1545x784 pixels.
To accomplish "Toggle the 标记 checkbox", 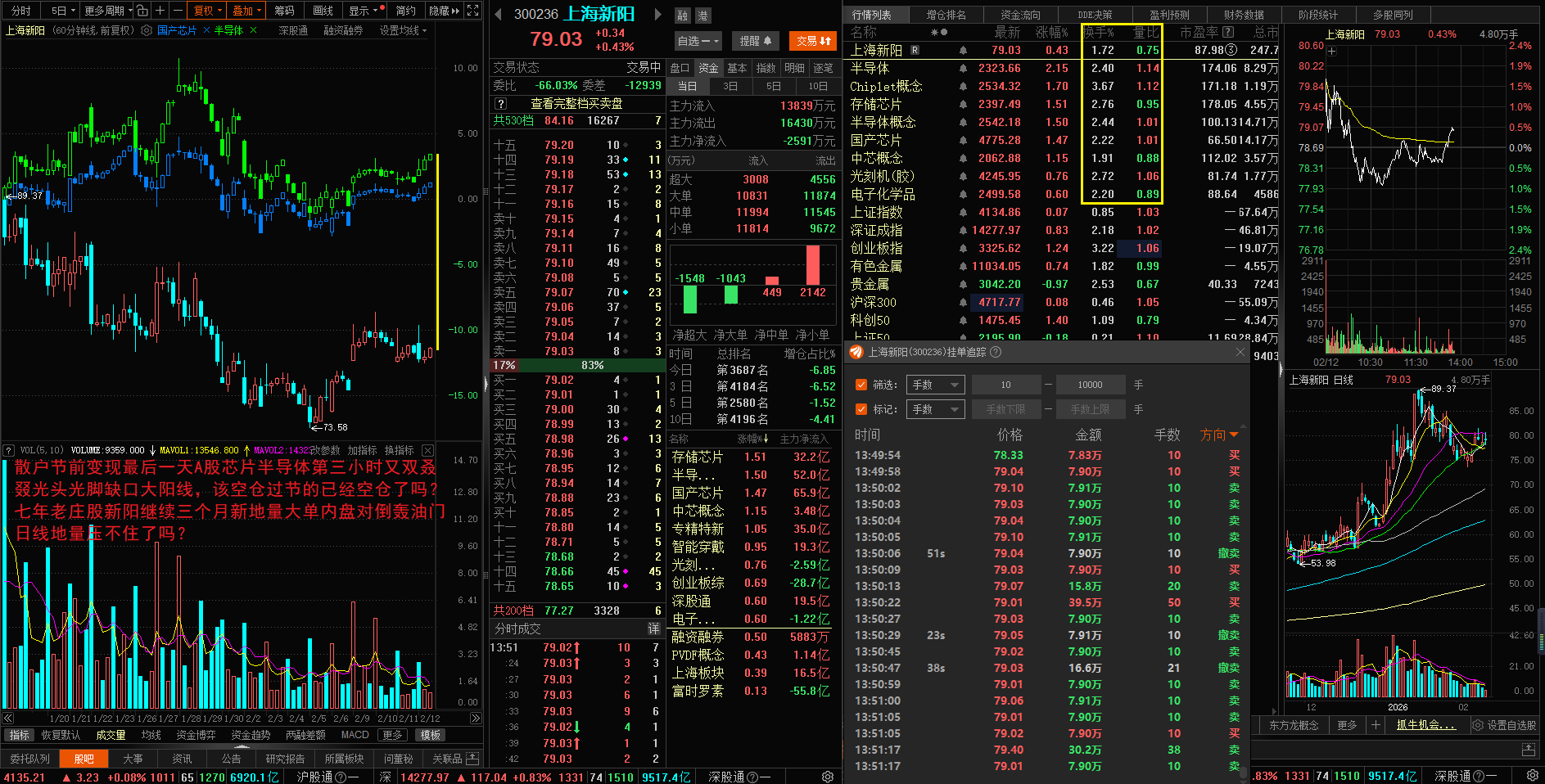I will (x=861, y=409).
